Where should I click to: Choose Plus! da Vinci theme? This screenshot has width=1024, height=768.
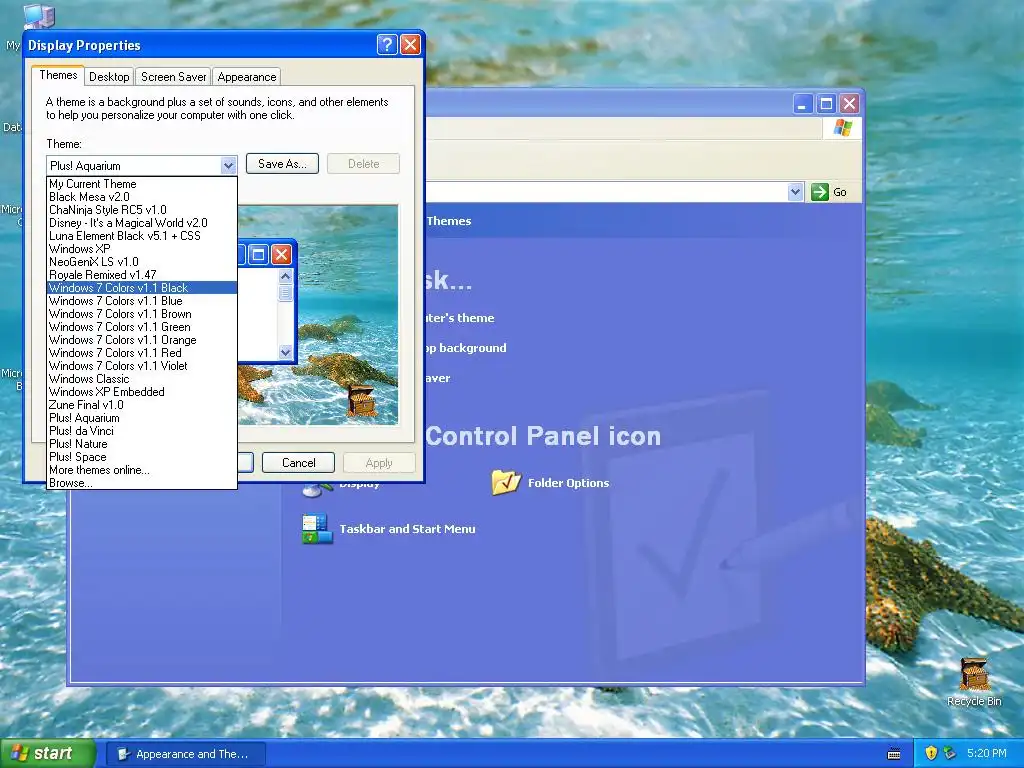142,431
